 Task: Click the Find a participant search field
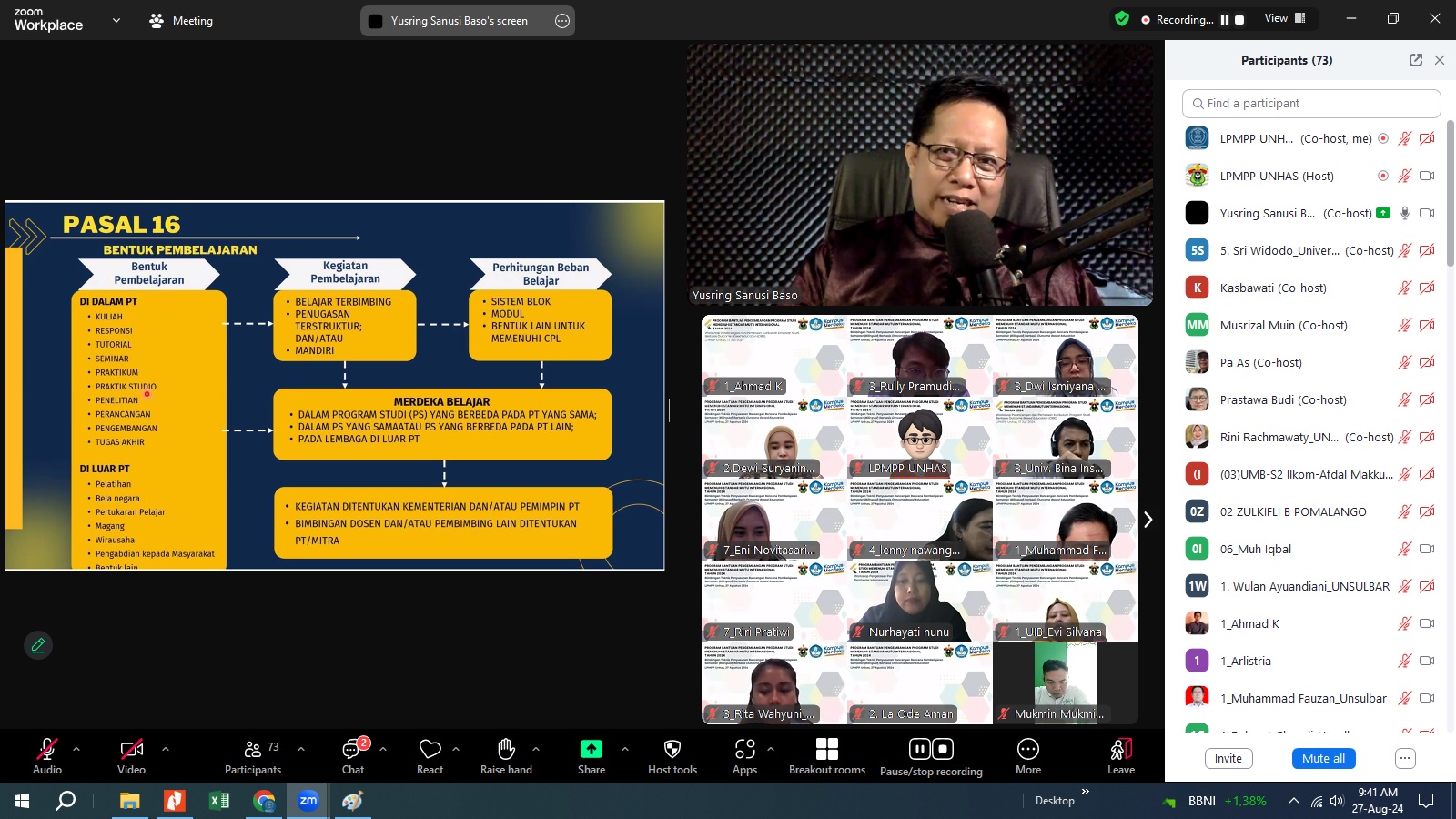[1310, 104]
